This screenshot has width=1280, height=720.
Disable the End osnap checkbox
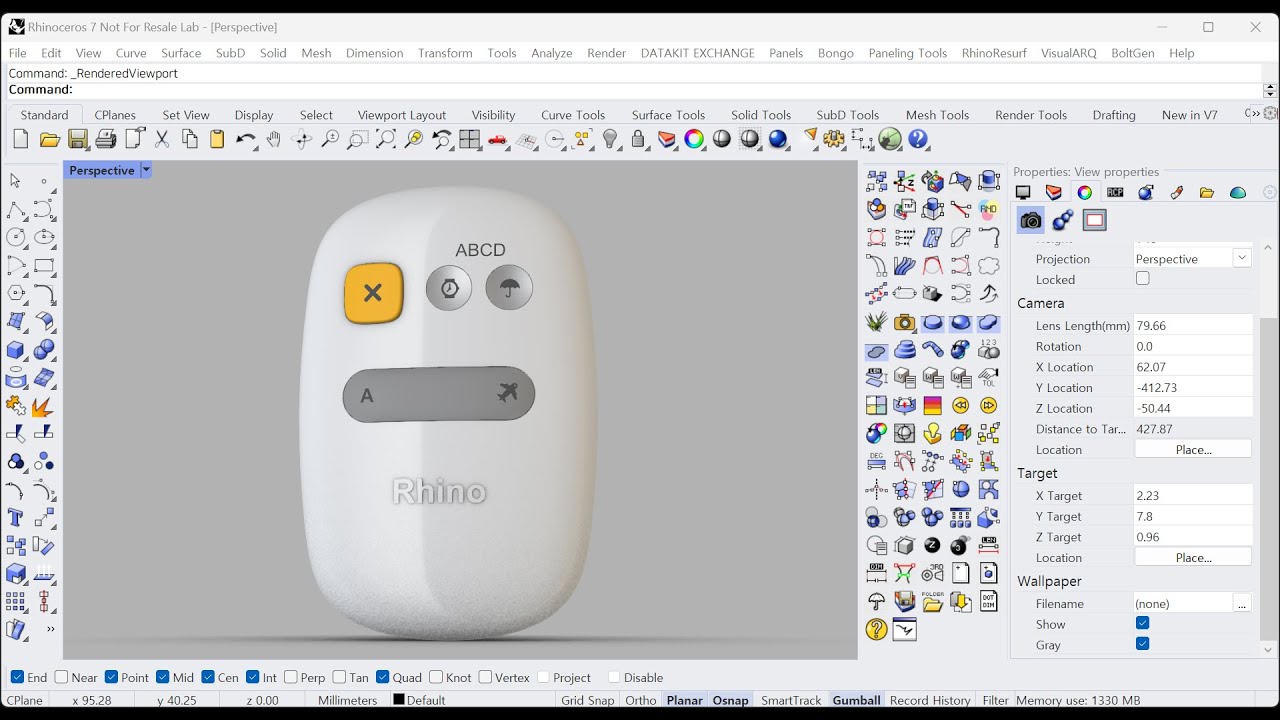pyautogui.click(x=17, y=677)
